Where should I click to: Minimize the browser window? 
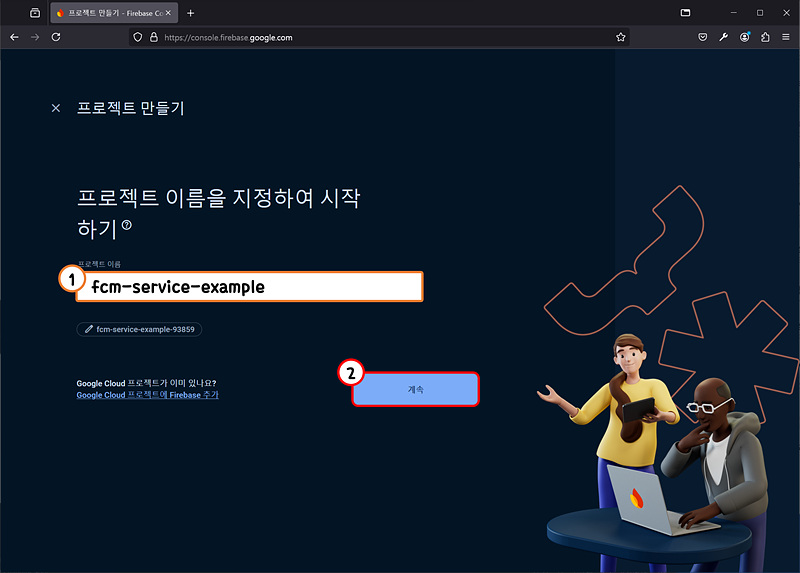click(734, 13)
